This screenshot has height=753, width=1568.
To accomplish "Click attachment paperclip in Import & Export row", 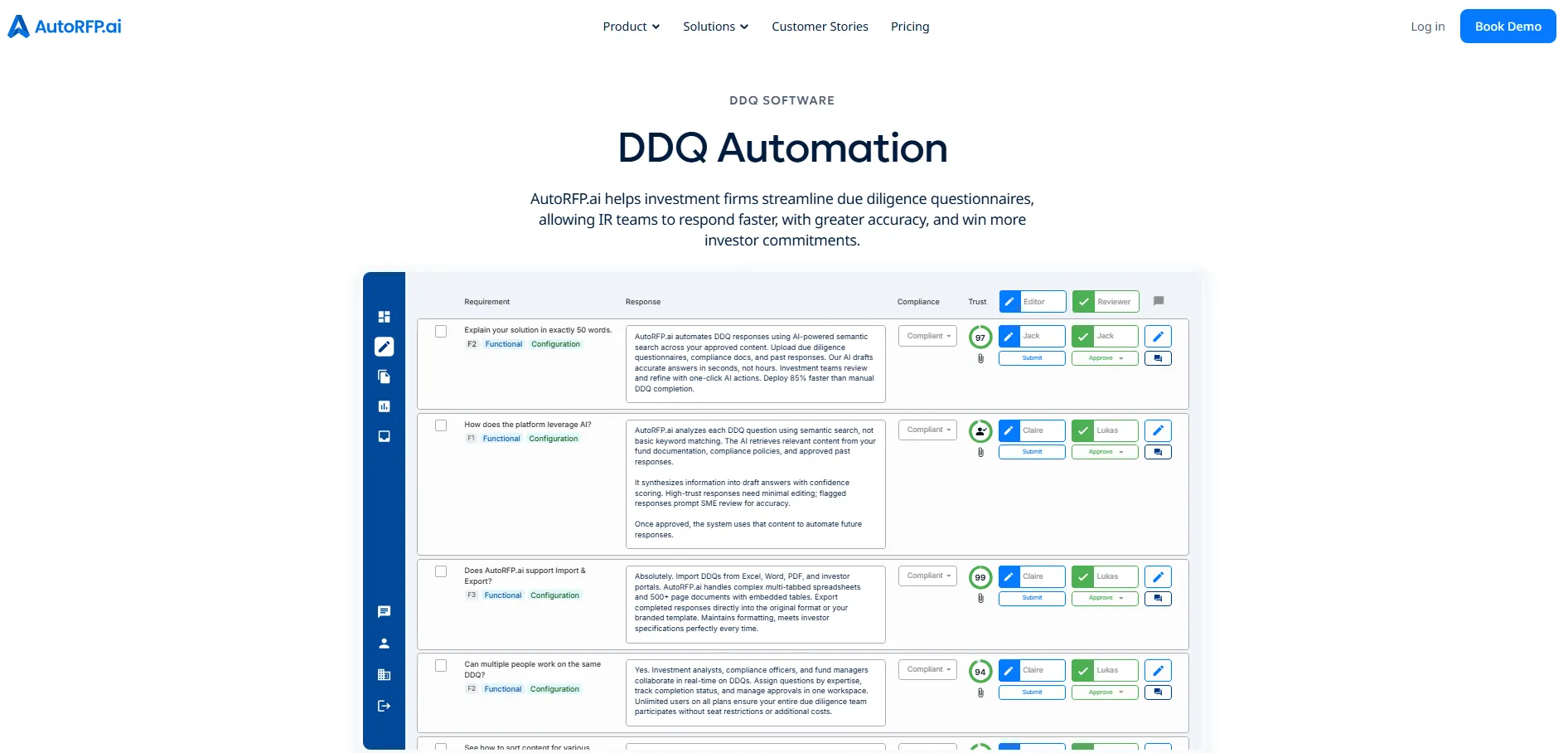I will pos(980,598).
